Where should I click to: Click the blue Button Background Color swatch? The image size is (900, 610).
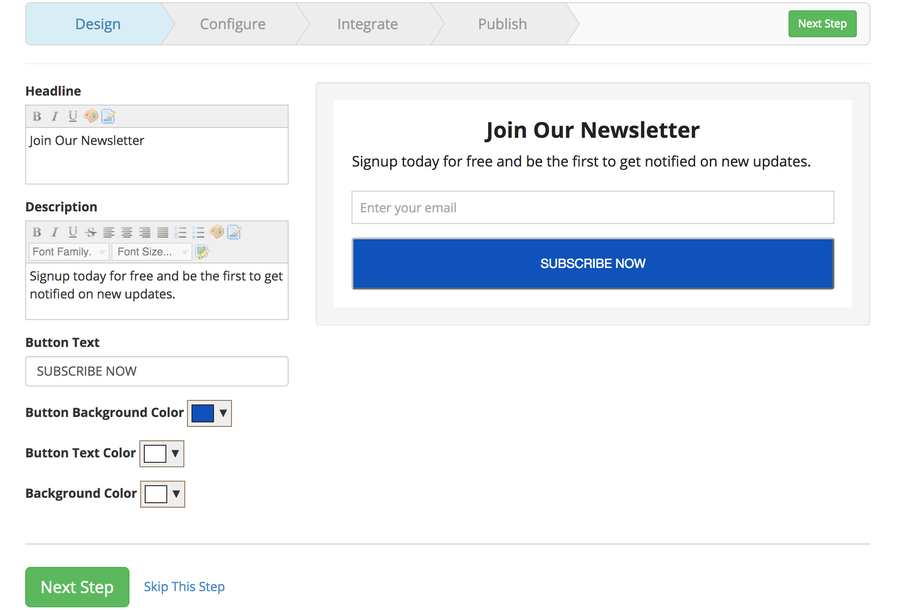203,413
